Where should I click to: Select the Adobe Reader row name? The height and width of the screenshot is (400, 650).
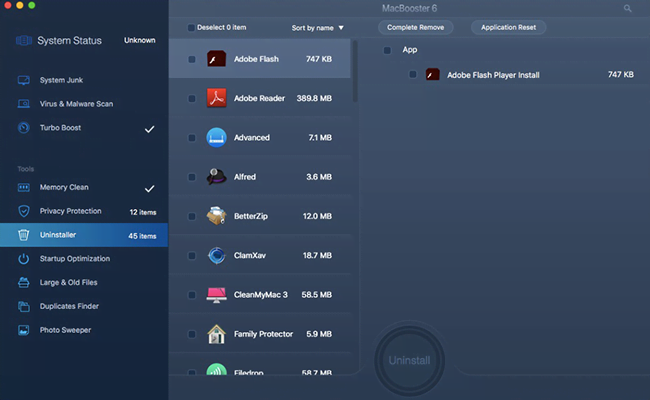pyautogui.click(x=260, y=98)
